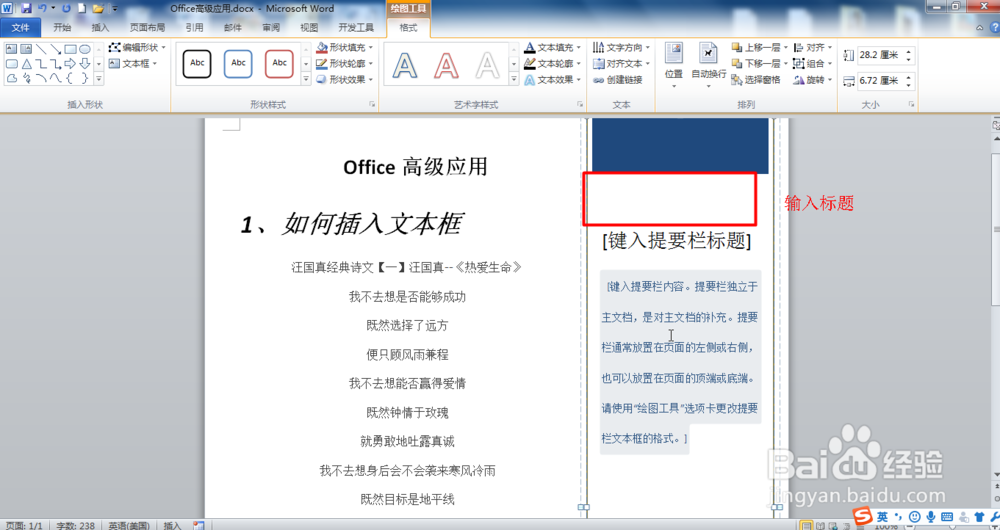Screen dimensions: 1000x530
Task: Select the oval shape
Action: click(85, 49)
